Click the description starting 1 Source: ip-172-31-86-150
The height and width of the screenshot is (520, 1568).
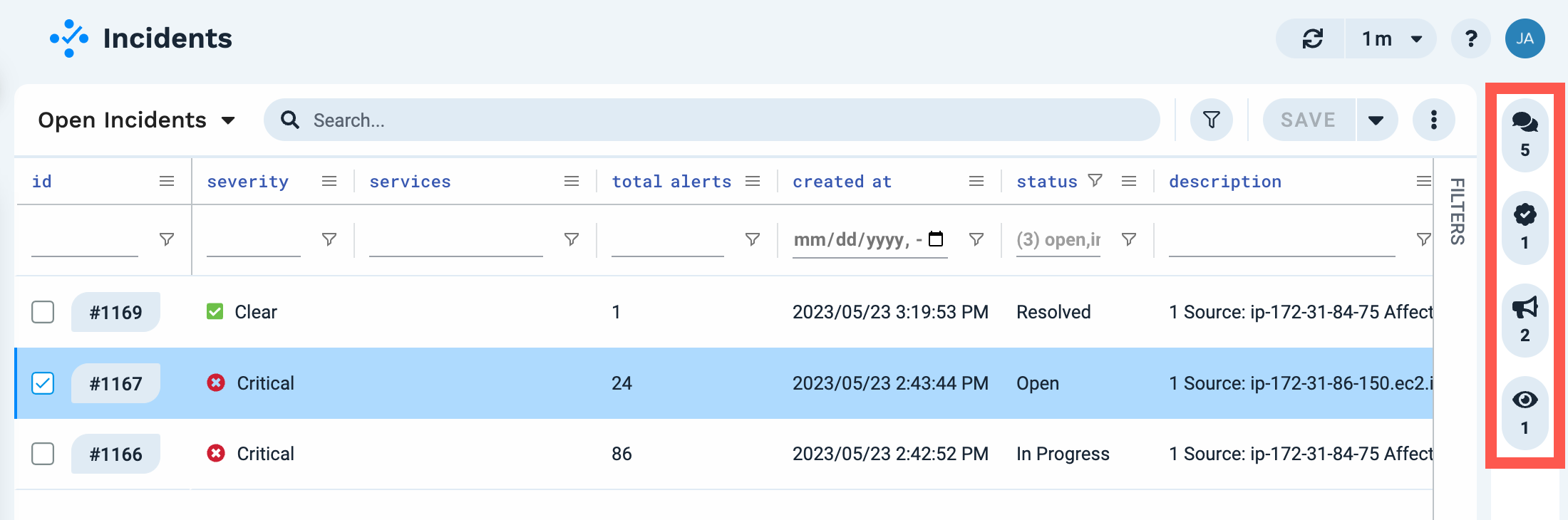pos(1301,383)
